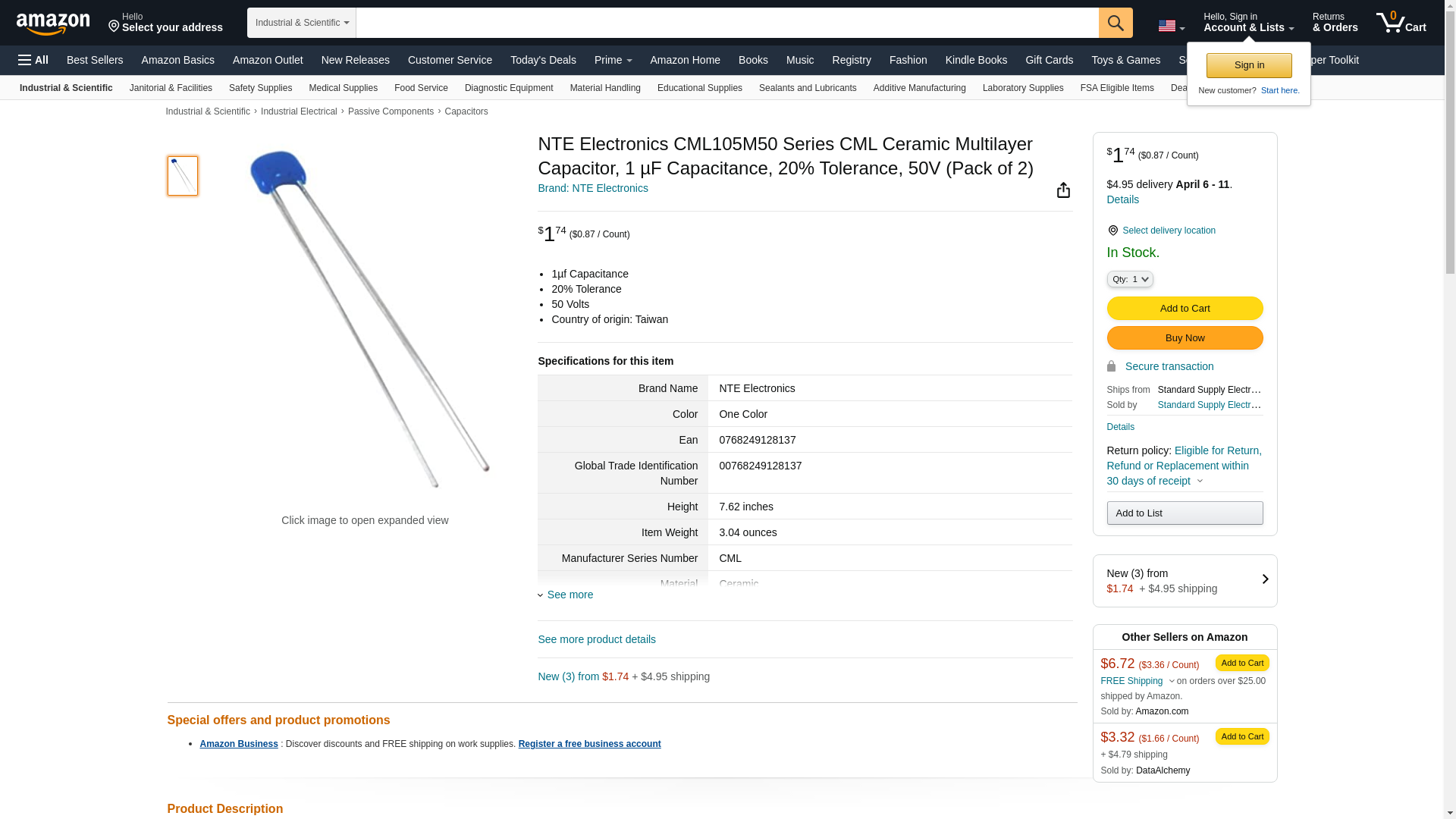The image size is (1456, 819).
Task: Open the All hamburger menu
Action: point(33,60)
